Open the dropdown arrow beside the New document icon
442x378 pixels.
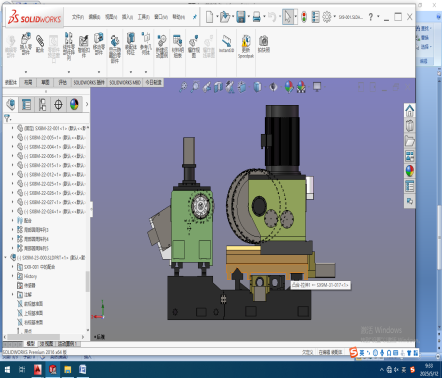tap(217, 16)
